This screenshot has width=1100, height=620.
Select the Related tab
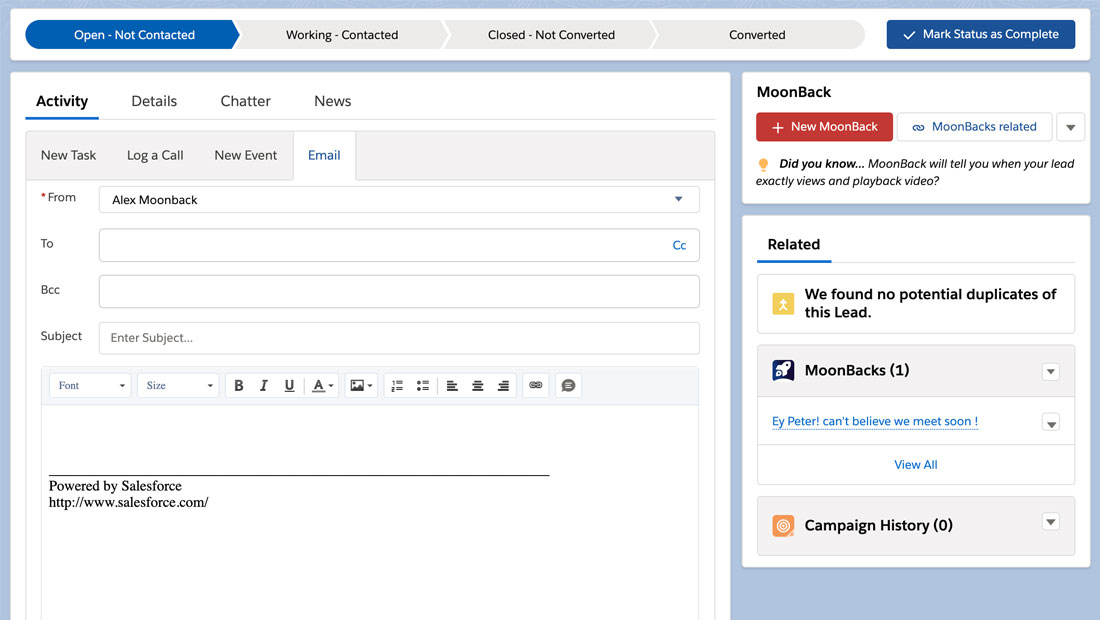[793, 244]
